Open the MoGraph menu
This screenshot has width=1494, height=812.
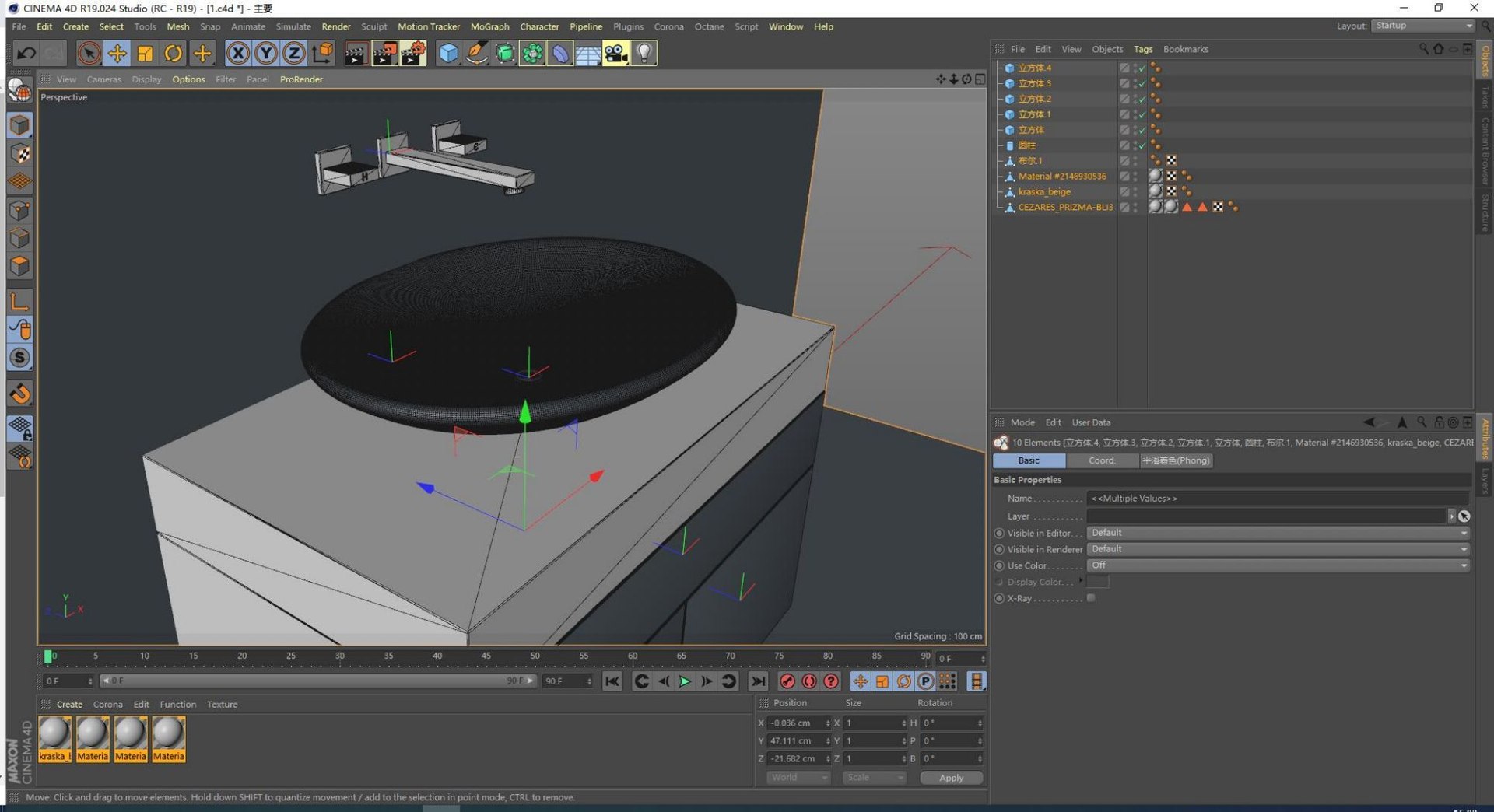coord(489,26)
